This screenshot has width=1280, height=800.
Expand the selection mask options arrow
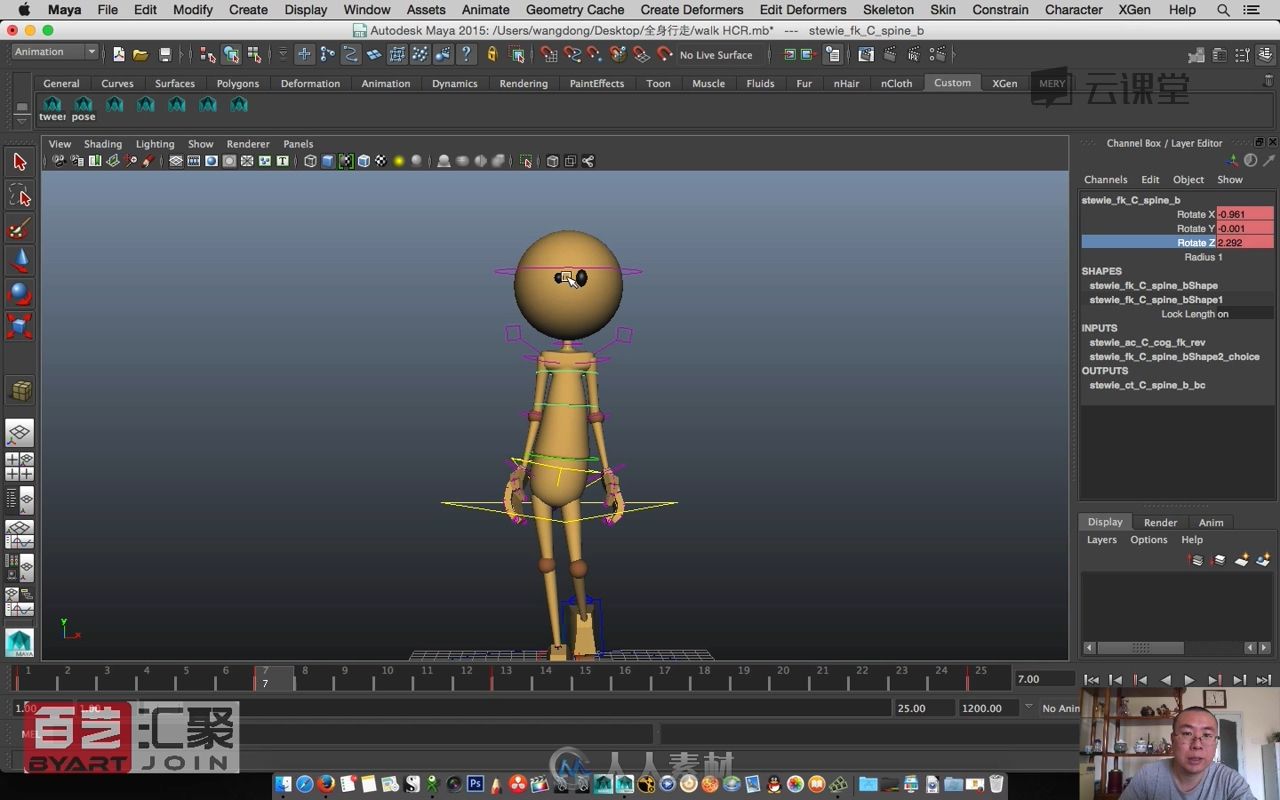pos(283,54)
